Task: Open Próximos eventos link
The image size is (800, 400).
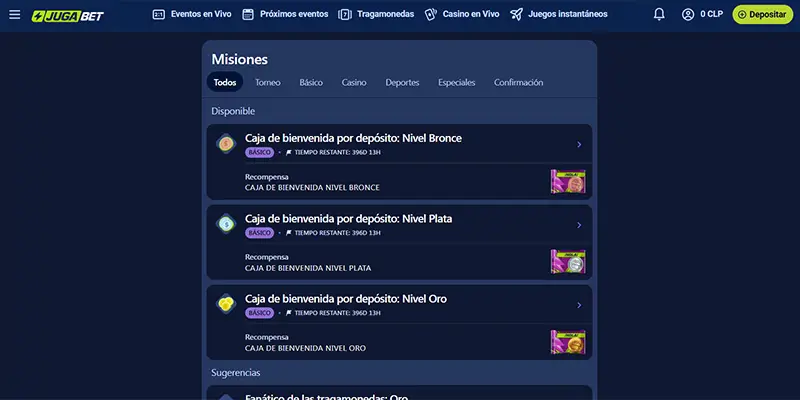Action: (x=294, y=14)
